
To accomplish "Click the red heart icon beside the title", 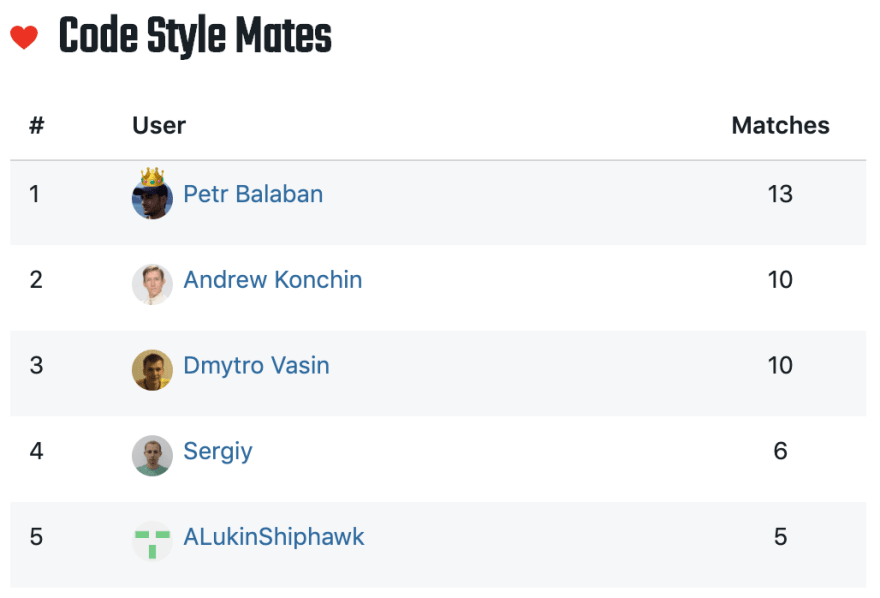I will coord(24,38).
